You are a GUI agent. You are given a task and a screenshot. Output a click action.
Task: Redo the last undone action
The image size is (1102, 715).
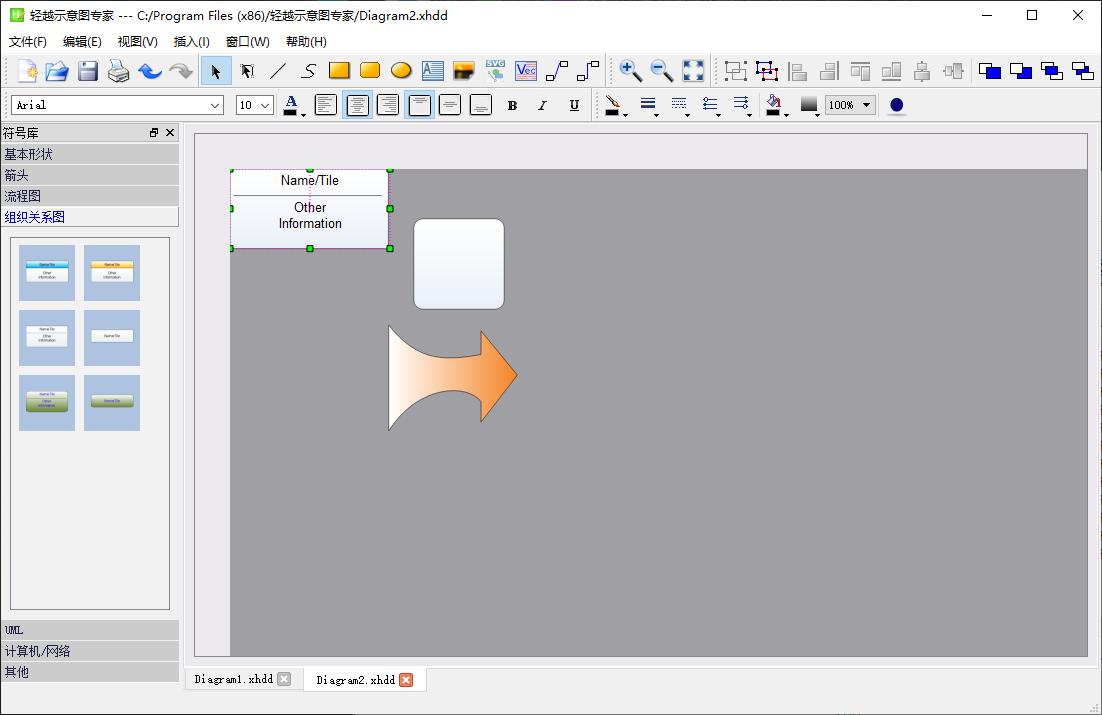pos(181,71)
